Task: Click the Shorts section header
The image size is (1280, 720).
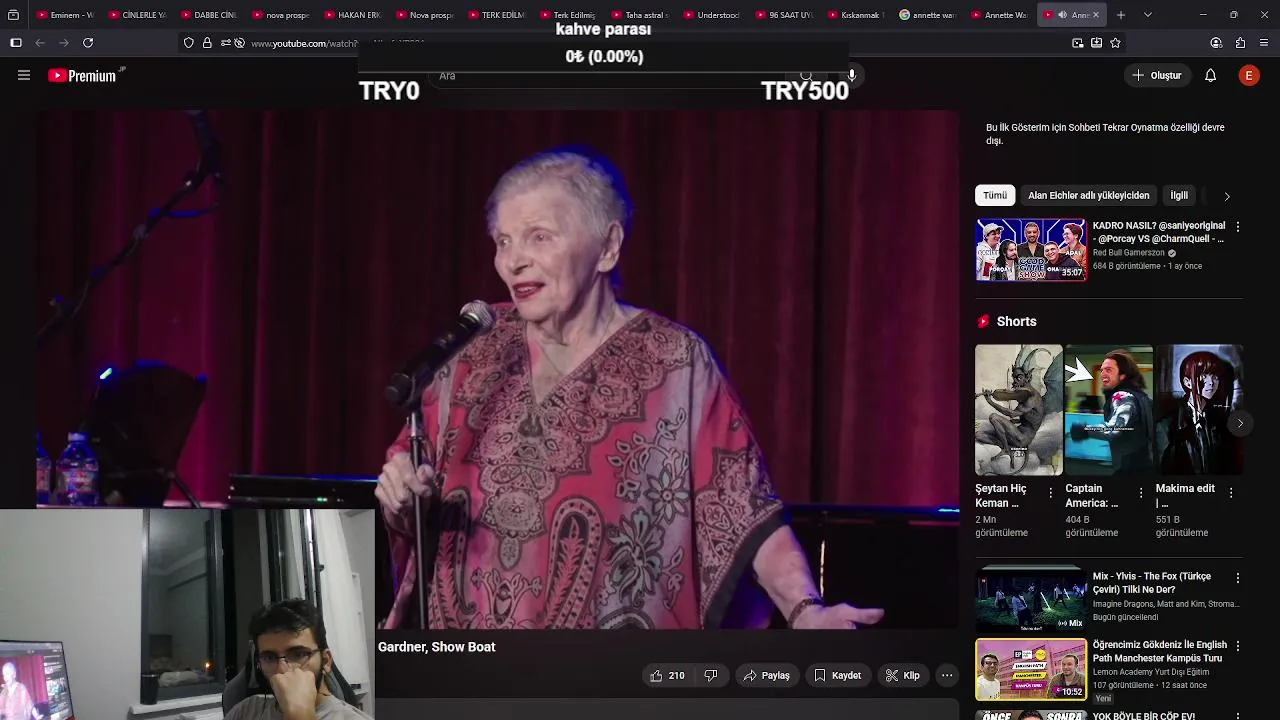Action: (x=1016, y=321)
